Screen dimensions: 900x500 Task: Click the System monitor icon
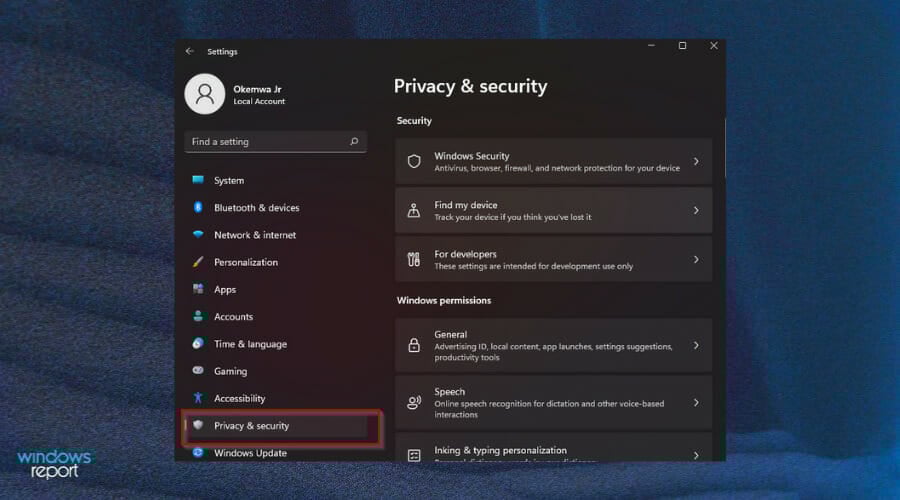(x=198, y=180)
